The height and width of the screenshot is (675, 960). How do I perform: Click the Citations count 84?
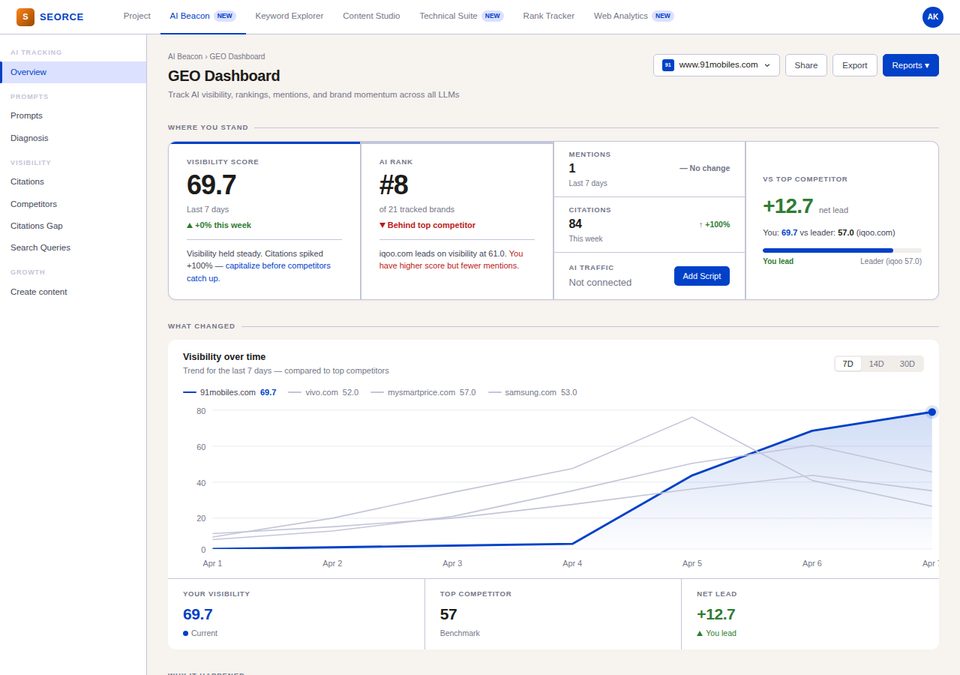click(x=575, y=224)
